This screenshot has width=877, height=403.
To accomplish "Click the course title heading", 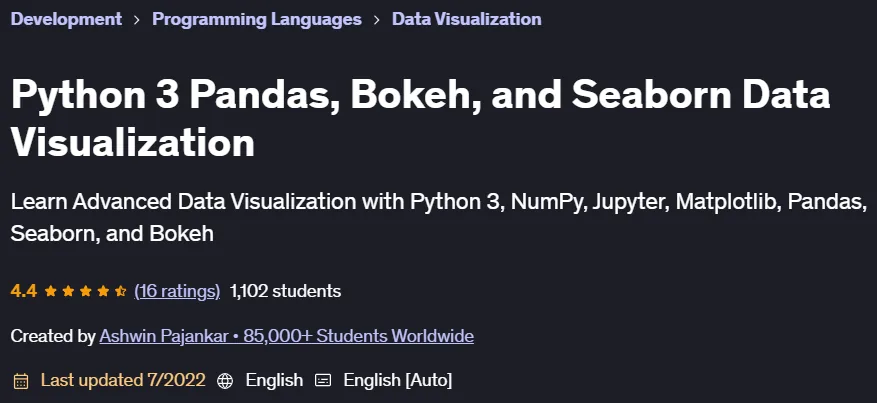I will tap(420, 118).
